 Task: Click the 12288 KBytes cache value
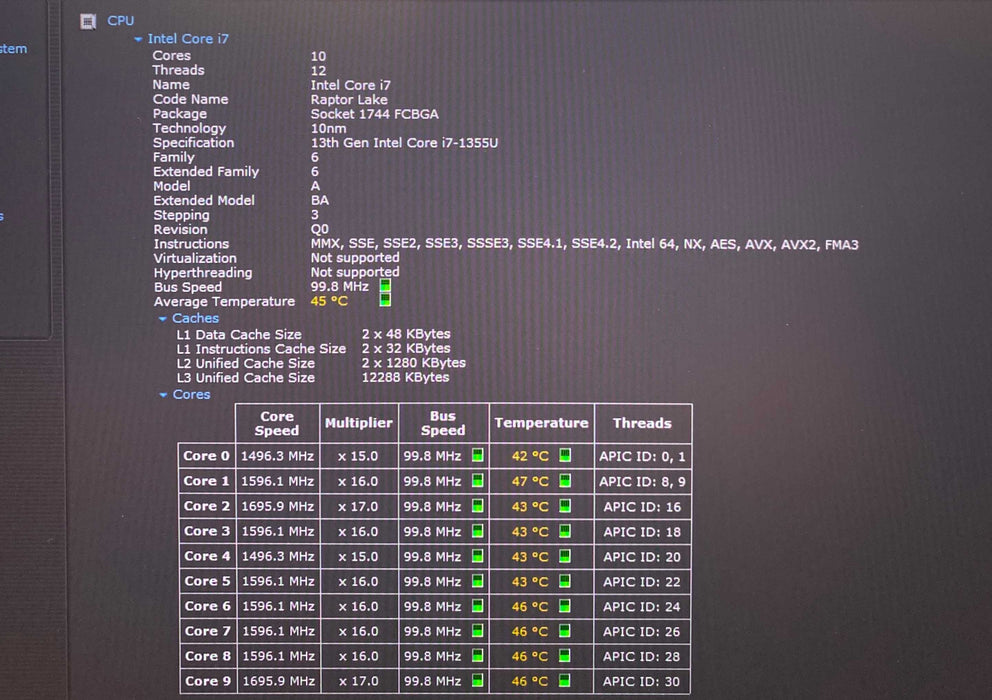pos(406,377)
